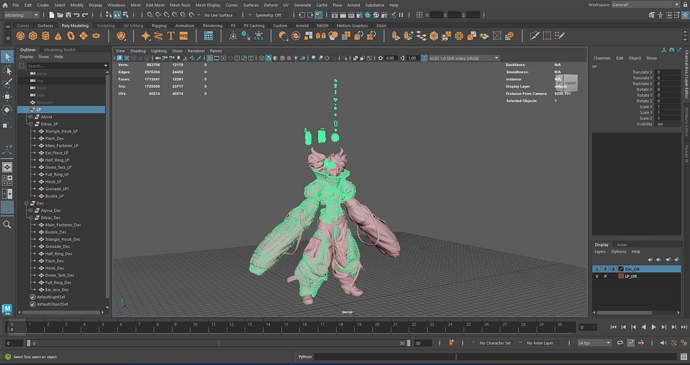Click the Dec_LYR layer color swatch
This screenshot has width=690, height=365.
pyautogui.click(x=621, y=269)
